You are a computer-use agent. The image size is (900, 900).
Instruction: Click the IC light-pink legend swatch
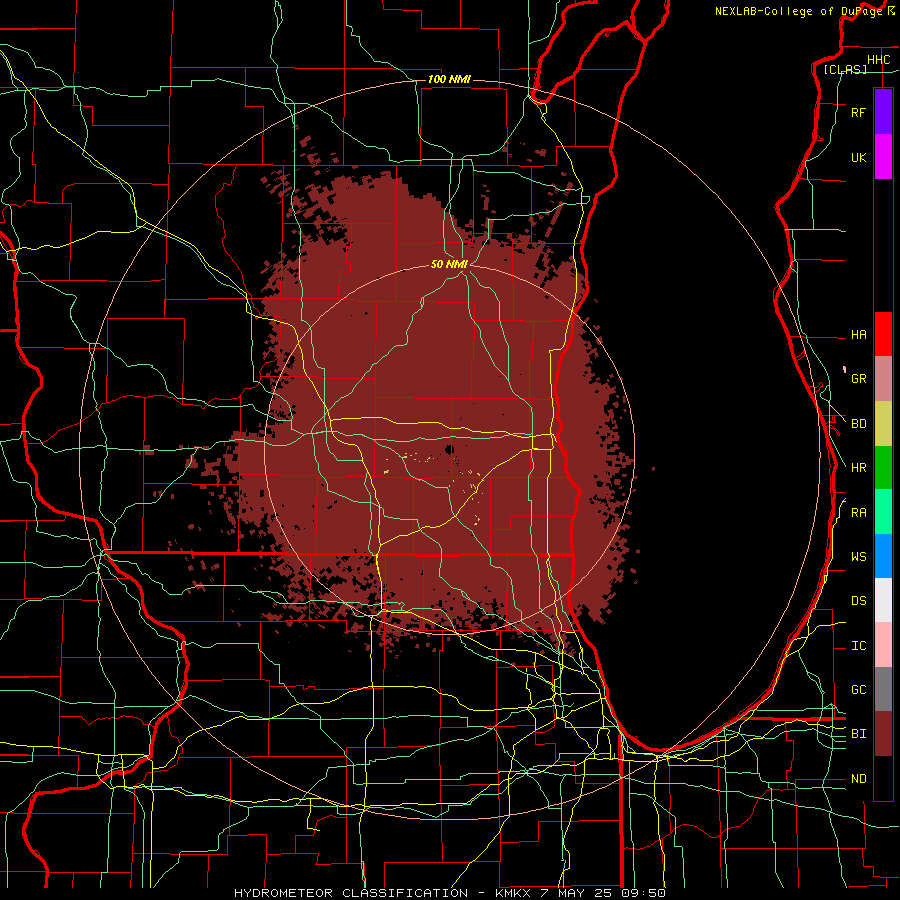[x=883, y=645]
